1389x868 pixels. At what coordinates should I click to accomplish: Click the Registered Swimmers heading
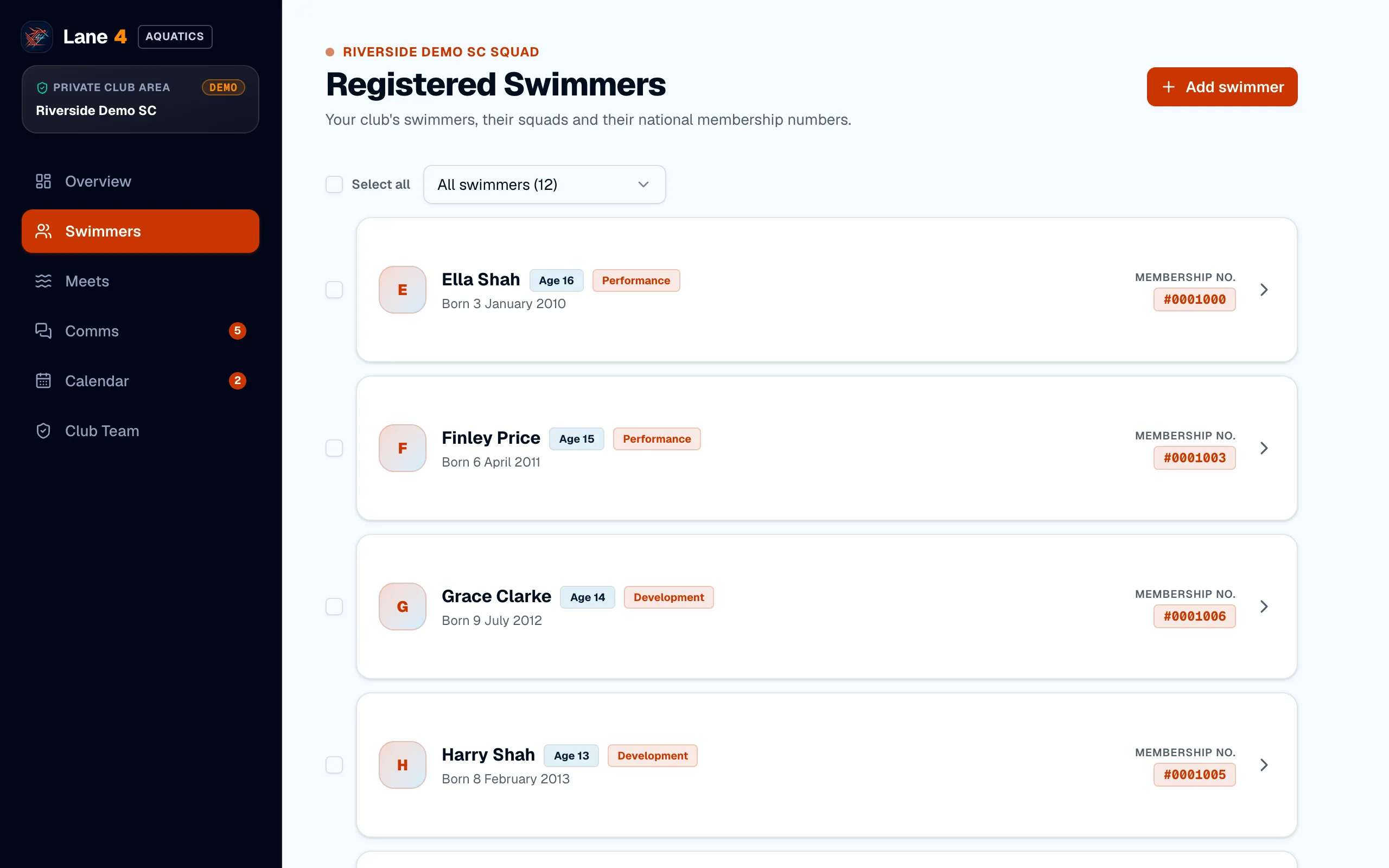[x=496, y=85]
